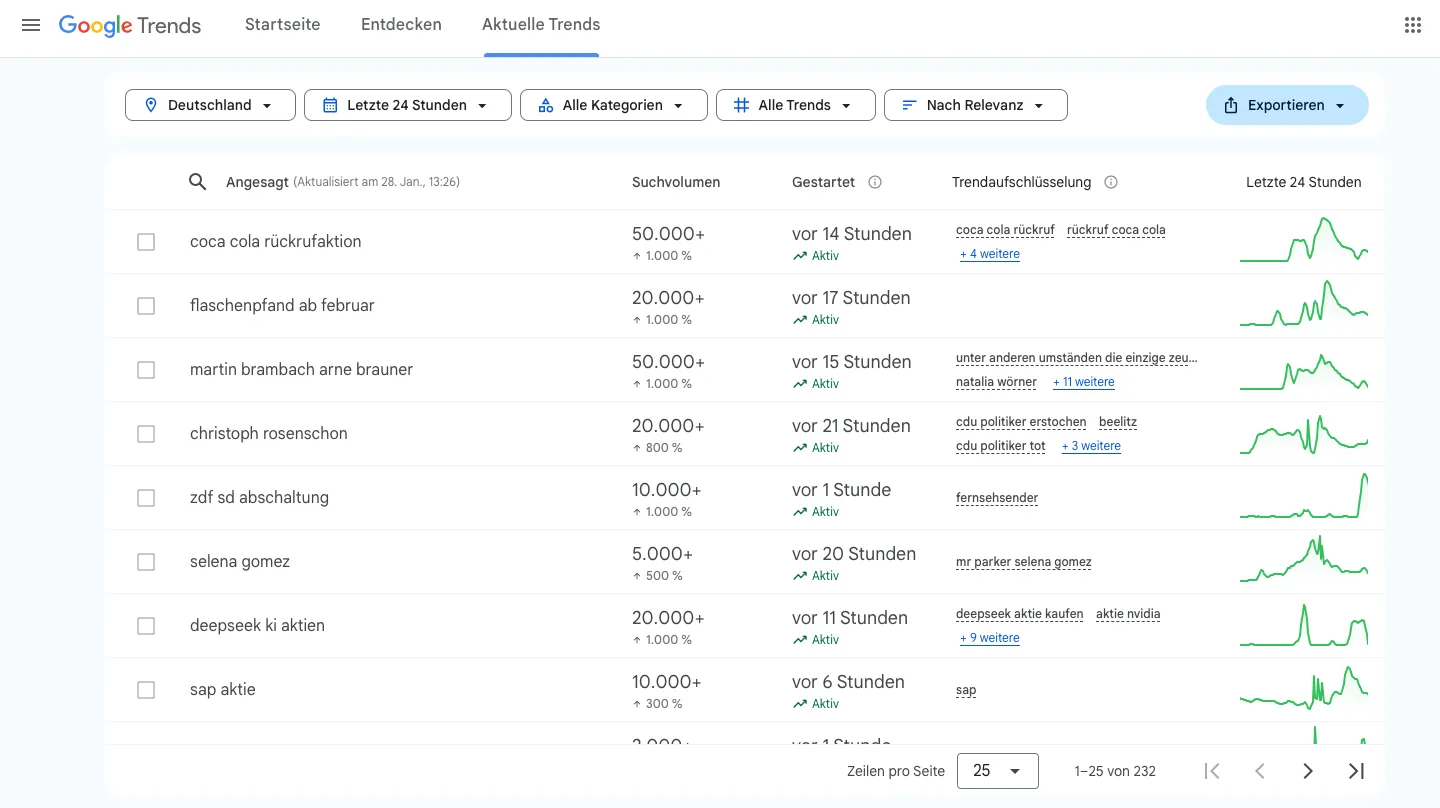Viewport: 1440px width, 808px height.
Task: Select the selena gomez row checkbox
Action: (x=146, y=562)
